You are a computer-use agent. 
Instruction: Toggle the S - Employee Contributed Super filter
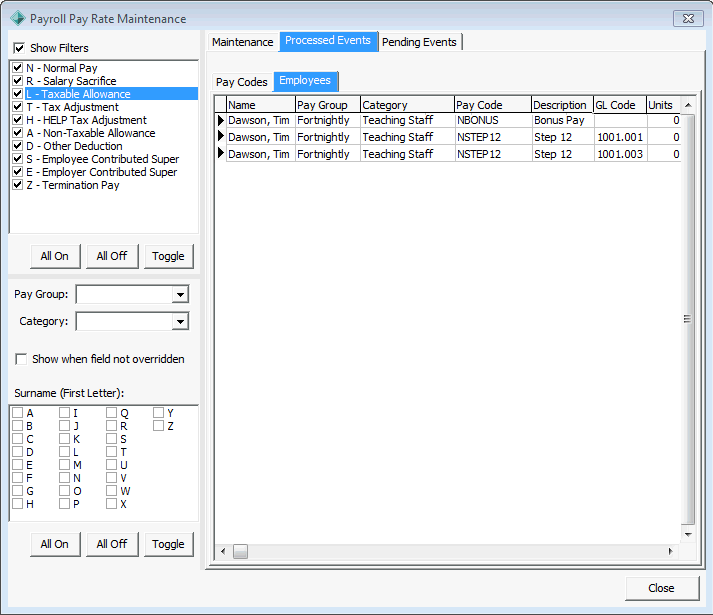point(17,159)
